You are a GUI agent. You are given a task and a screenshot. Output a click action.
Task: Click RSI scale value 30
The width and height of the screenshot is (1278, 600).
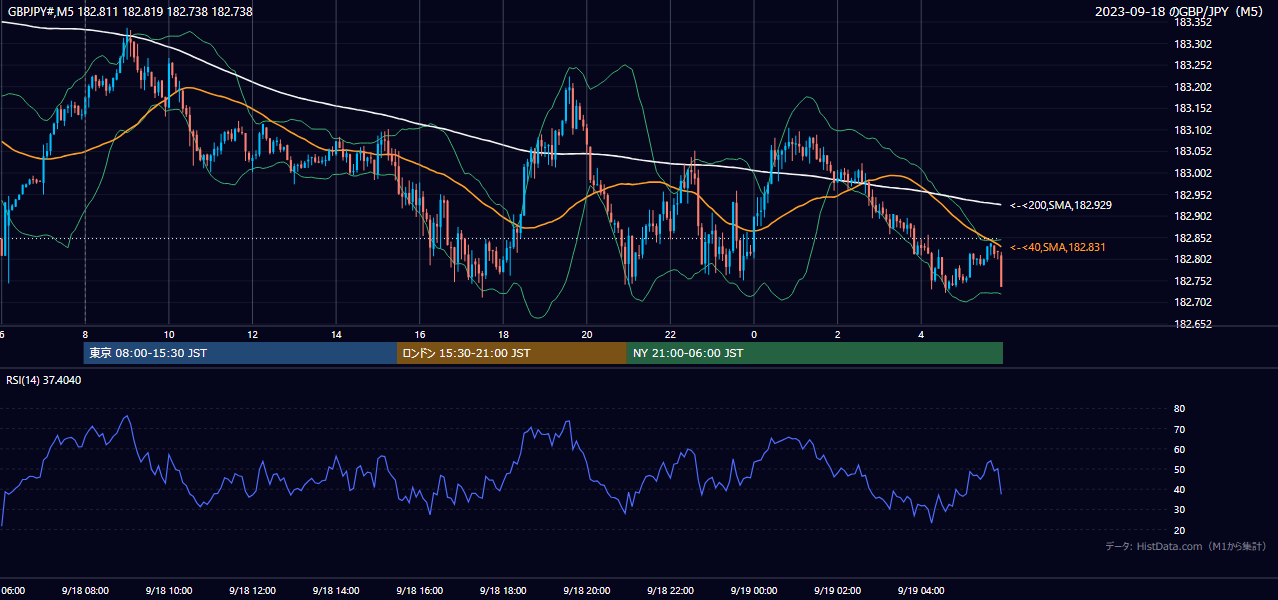click(1179, 509)
